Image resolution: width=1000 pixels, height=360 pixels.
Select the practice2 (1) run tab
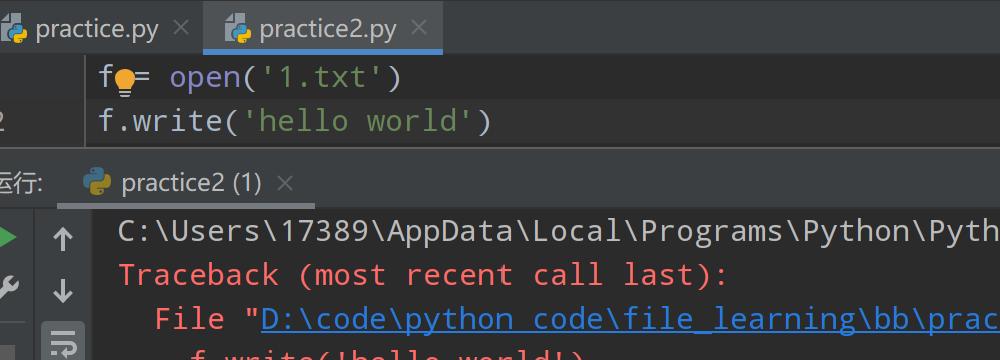(185, 184)
